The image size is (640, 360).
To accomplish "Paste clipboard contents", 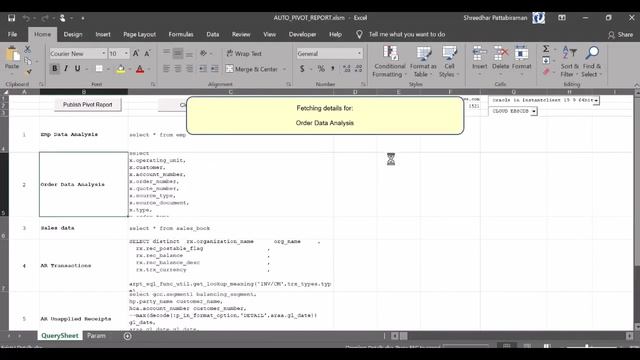I will (12, 59).
